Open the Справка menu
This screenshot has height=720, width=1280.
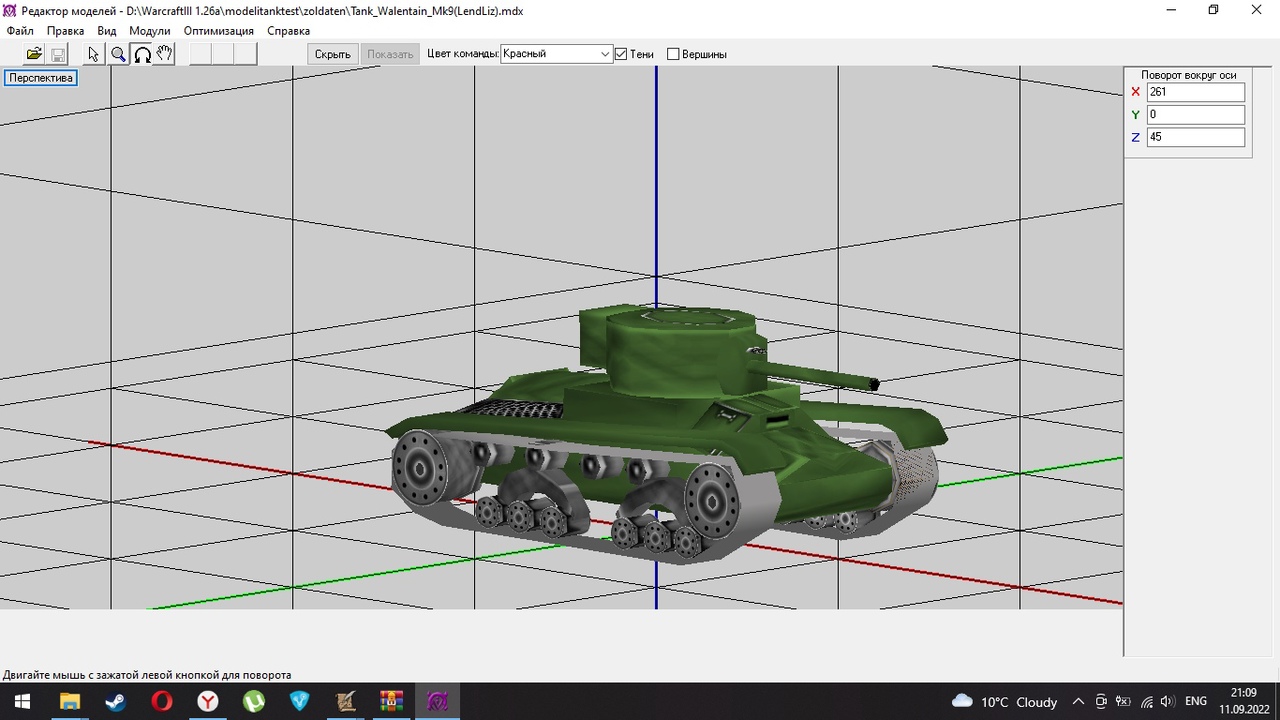tap(289, 31)
